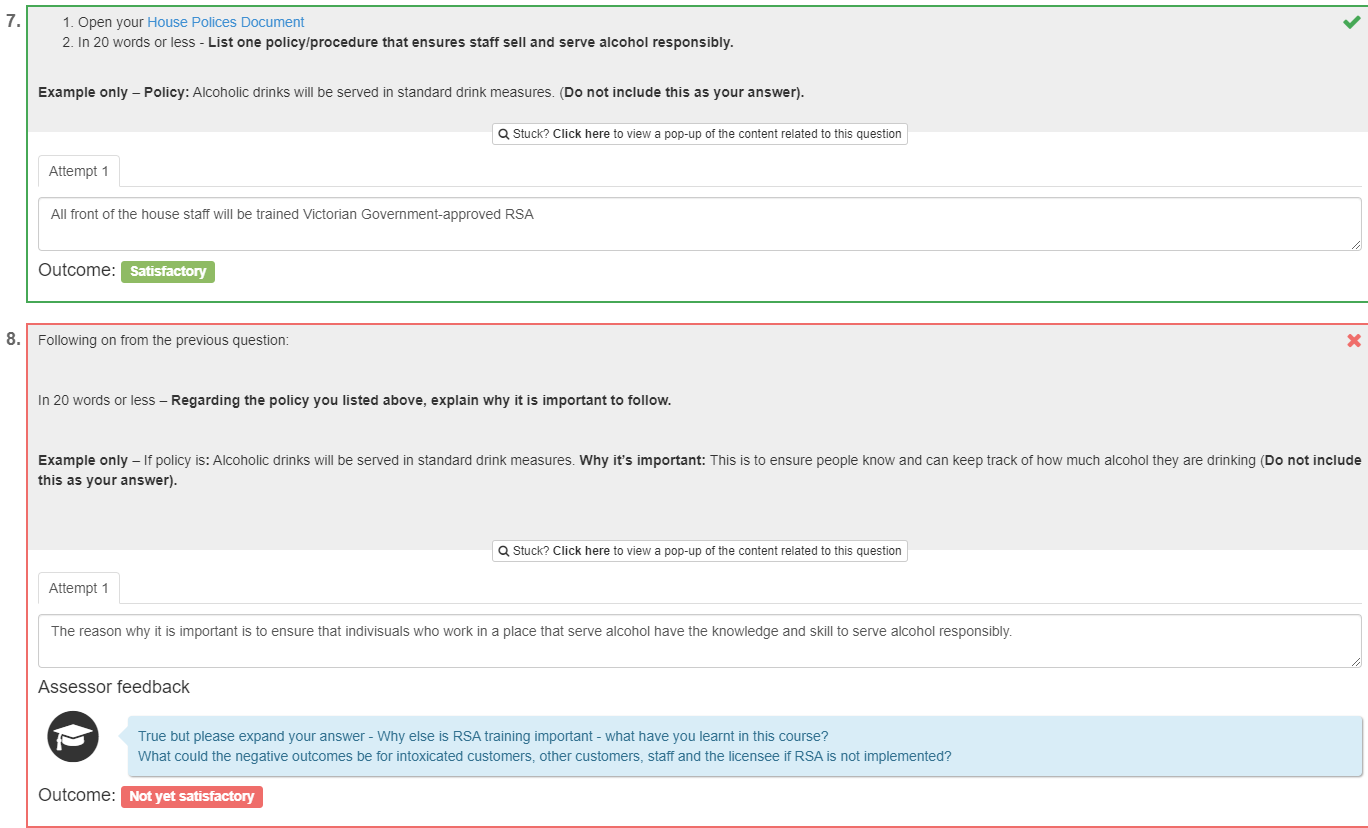
Task: Click the 'List one policy/procedure' instruction text
Action: [x=470, y=42]
